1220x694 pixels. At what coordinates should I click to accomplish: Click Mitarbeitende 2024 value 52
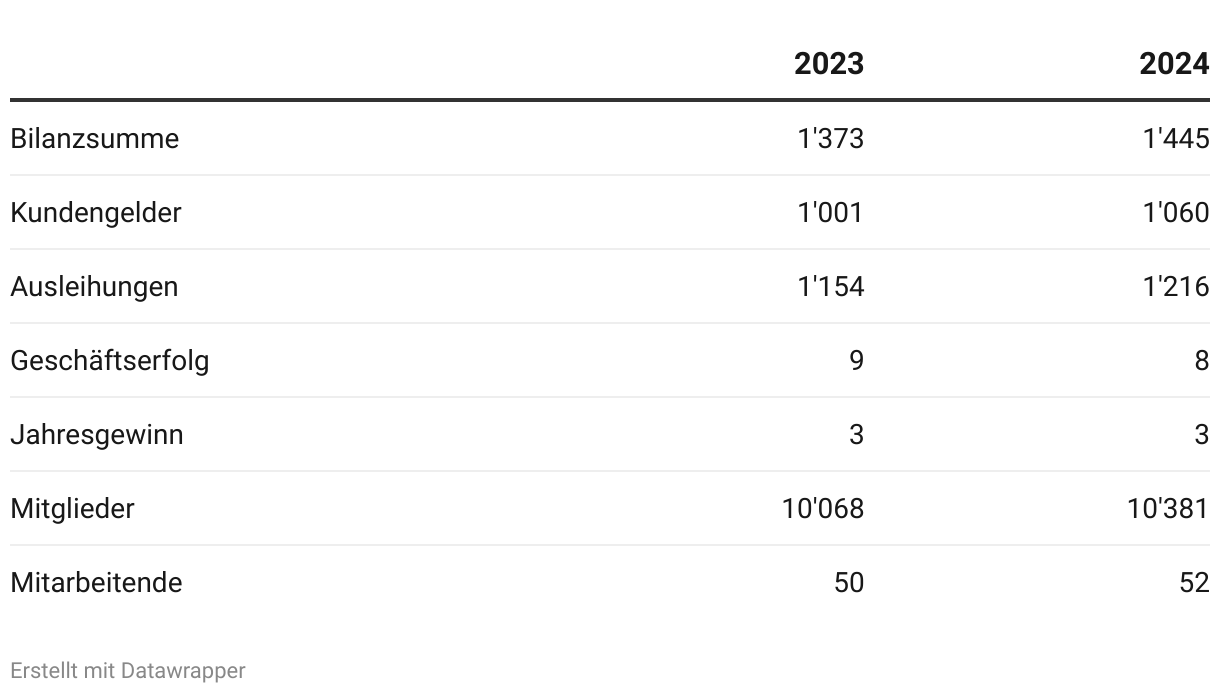1194,583
